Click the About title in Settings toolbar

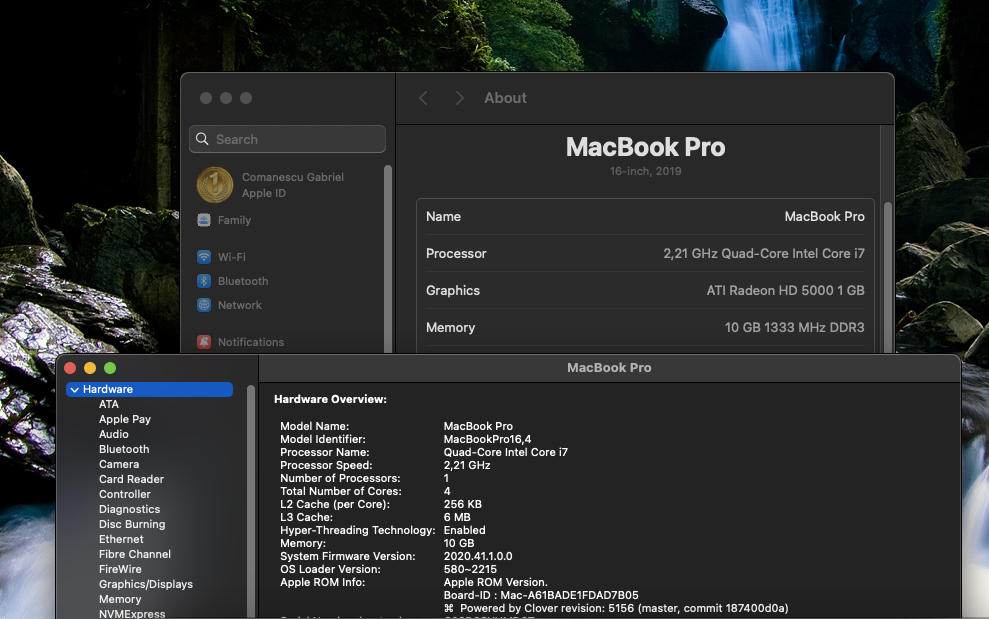point(505,98)
